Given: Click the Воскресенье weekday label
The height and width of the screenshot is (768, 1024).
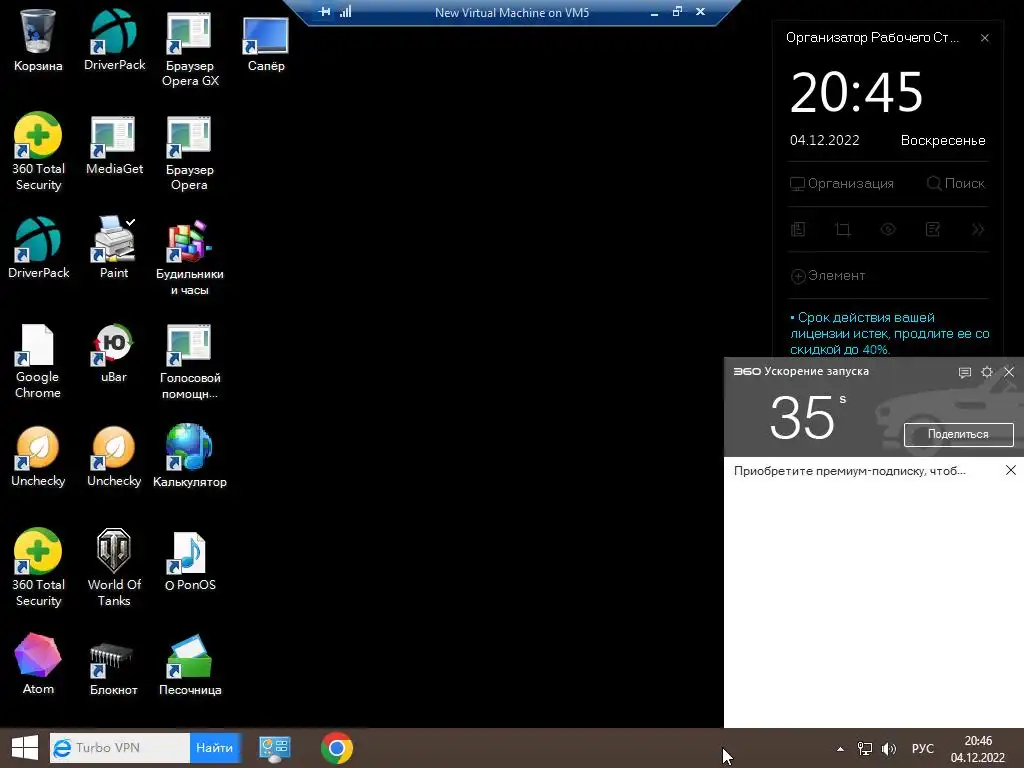Looking at the screenshot, I should coord(943,140).
